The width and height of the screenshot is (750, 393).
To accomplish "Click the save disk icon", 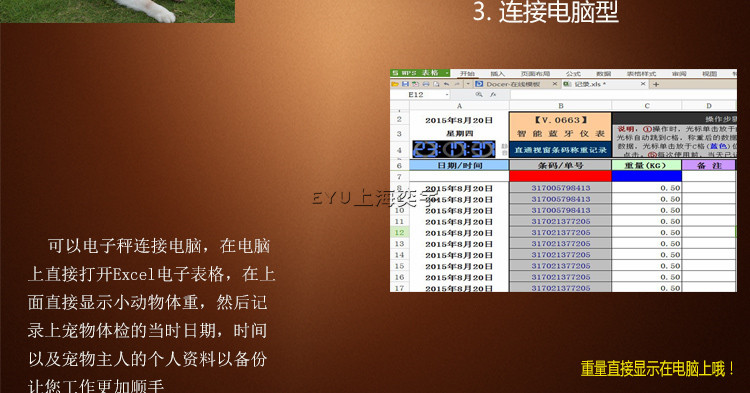I will click(405, 84).
